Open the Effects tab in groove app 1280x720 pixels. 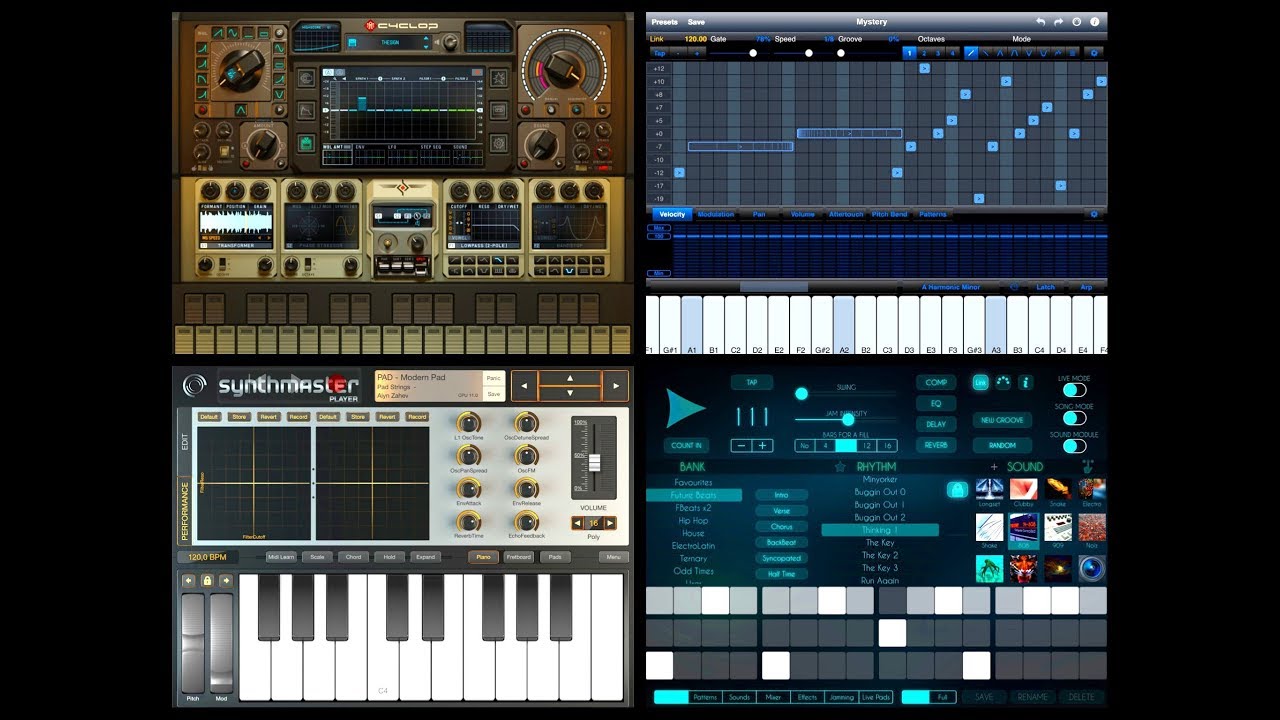(808, 697)
